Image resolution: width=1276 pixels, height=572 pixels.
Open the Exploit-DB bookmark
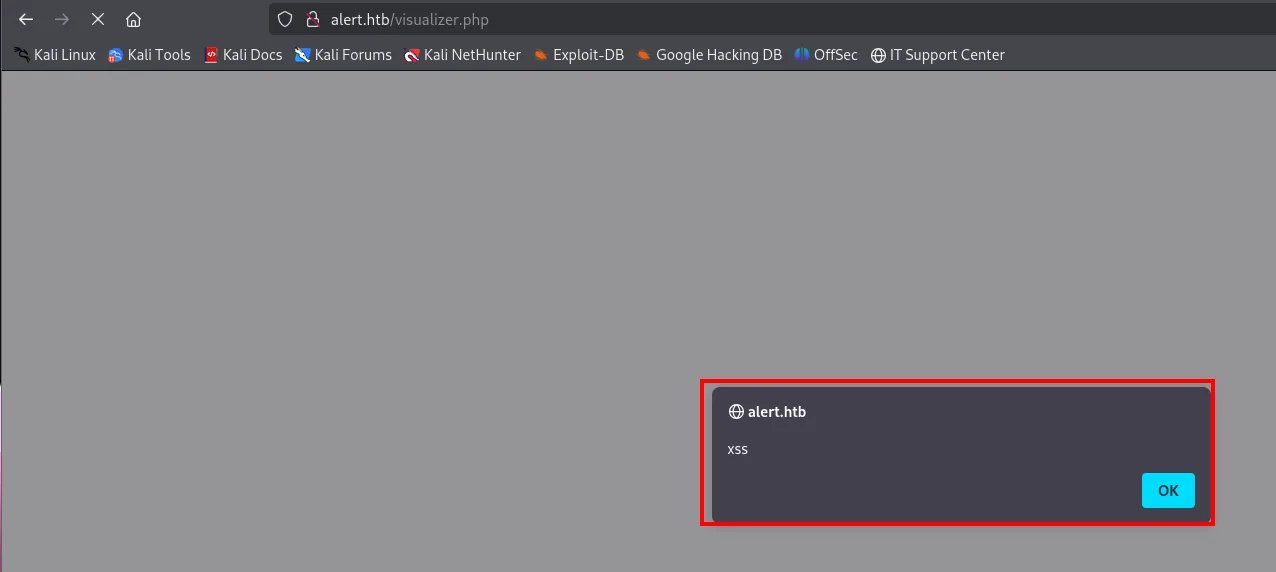pos(578,55)
